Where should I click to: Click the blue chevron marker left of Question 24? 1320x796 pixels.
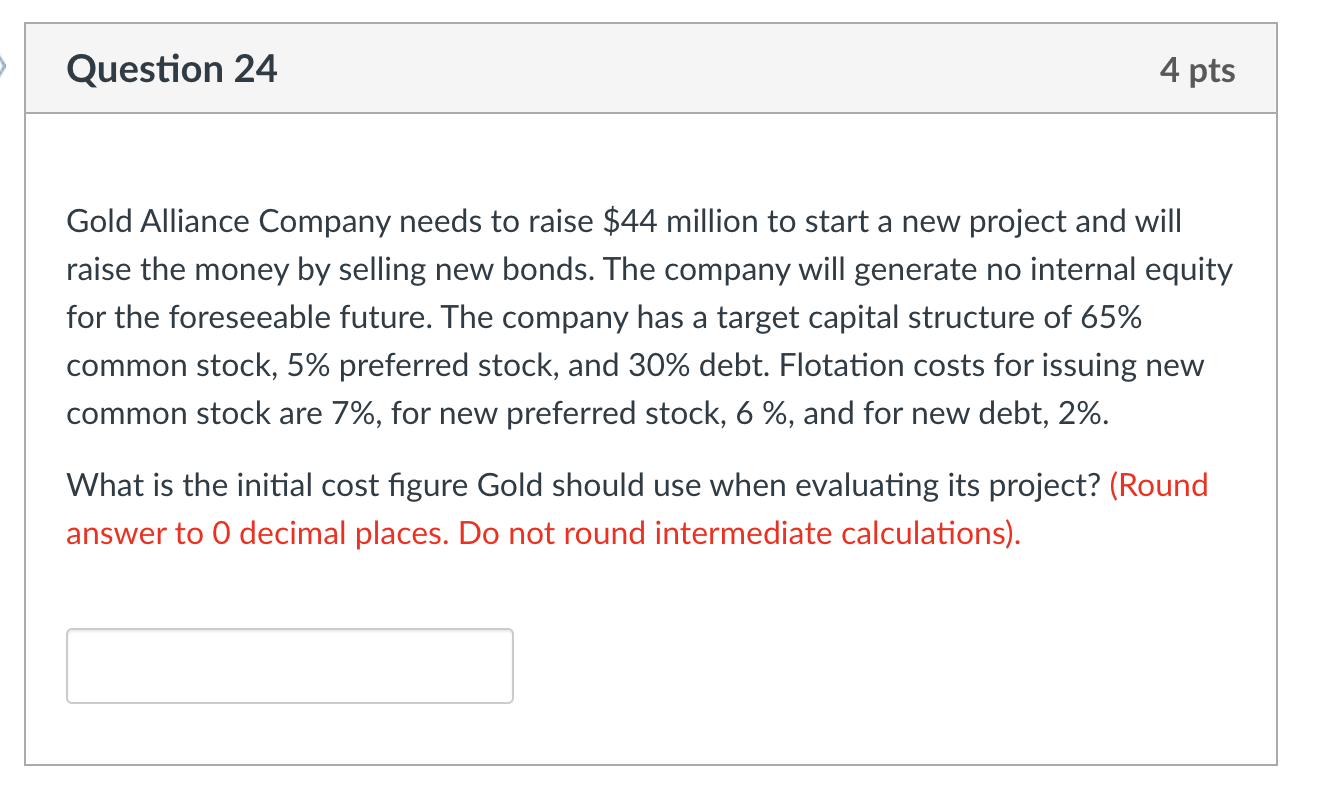tap(5, 62)
